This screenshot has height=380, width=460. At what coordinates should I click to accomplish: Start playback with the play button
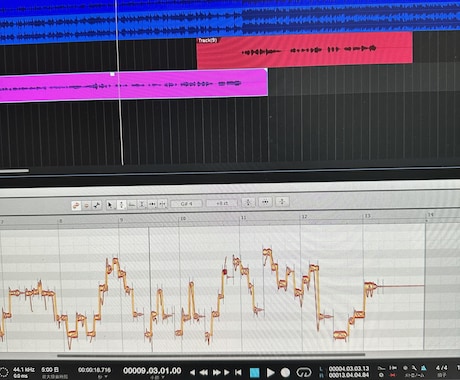coord(271,372)
